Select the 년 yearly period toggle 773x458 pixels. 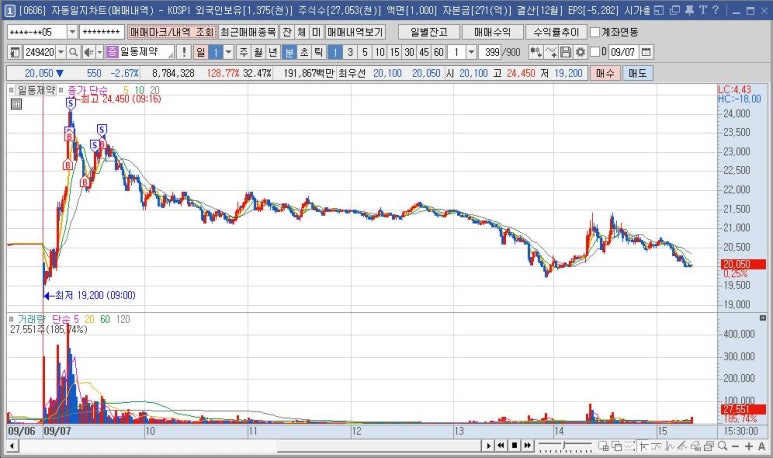coord(273,52)
